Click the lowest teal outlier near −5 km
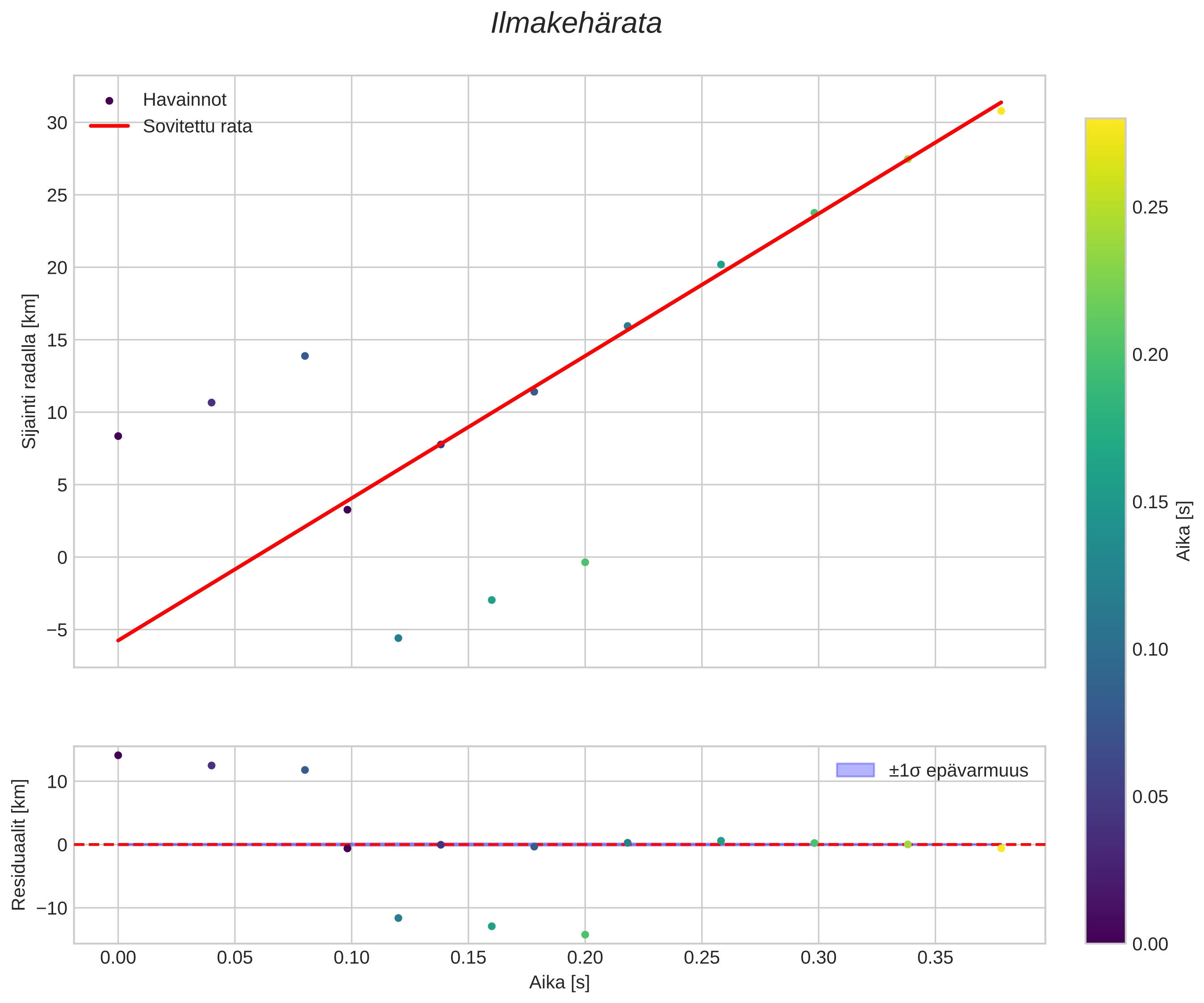The width and height of the screenshot is (1204, 1003). click(x=398, y=638)
